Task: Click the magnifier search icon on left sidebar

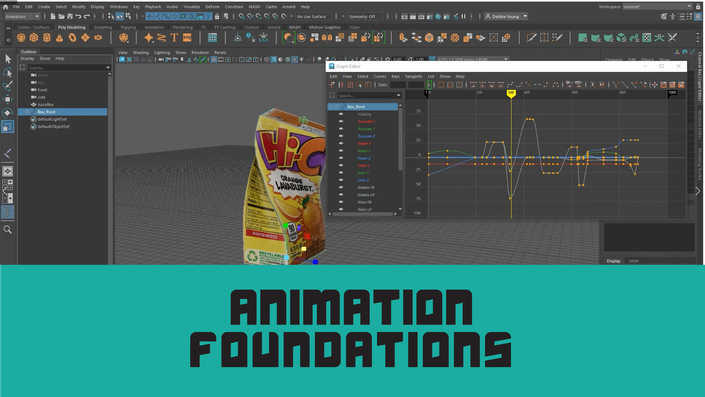Action: point(8,230)
